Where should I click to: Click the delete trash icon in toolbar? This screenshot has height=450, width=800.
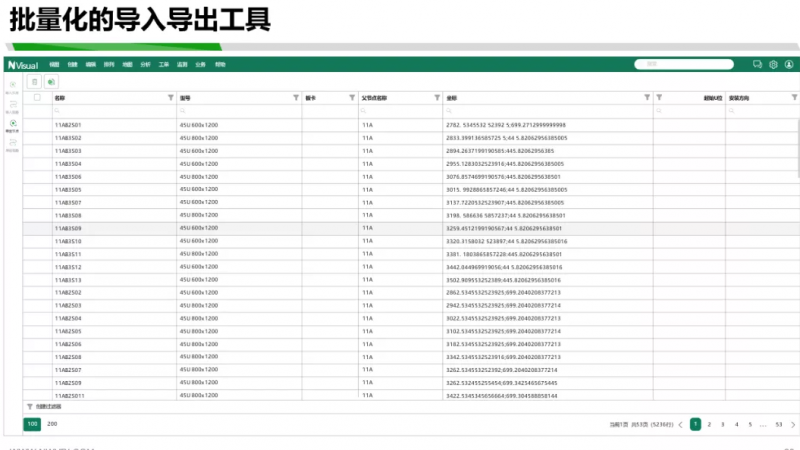click(35, 81)
